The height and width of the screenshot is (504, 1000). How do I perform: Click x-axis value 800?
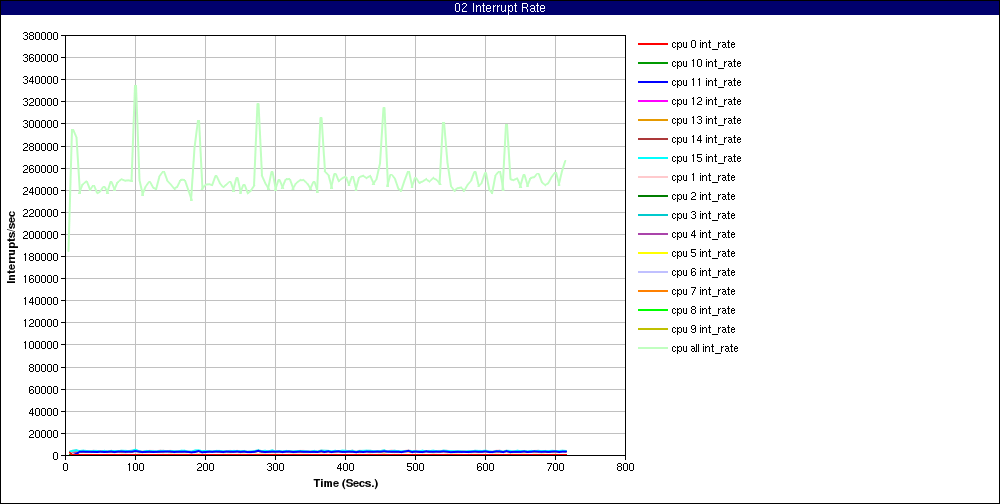[x=625, y=467]
